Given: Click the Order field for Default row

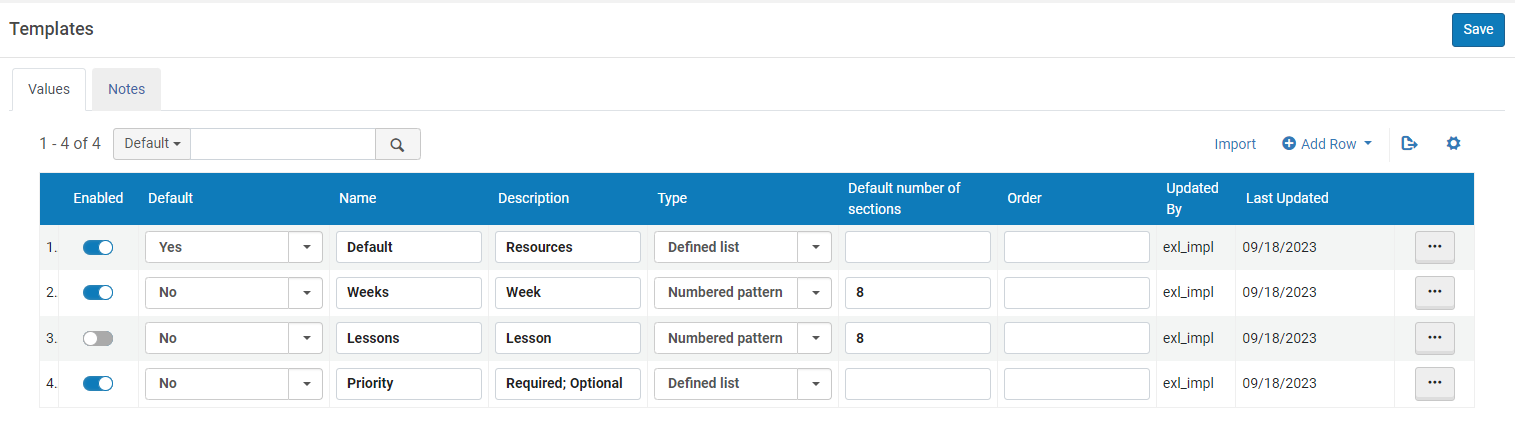Looking at the screenshot, I should 1077,247.
